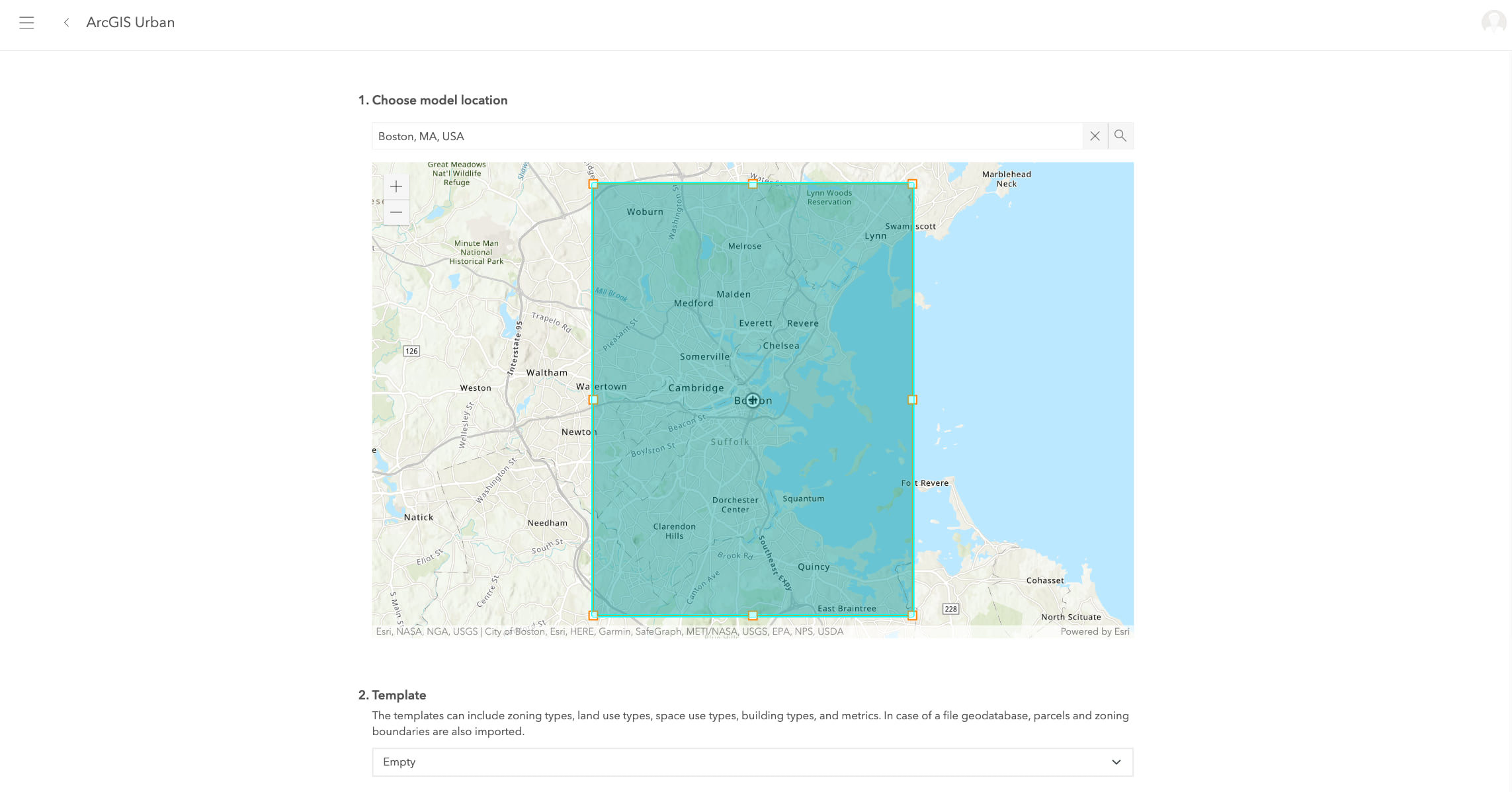Select the top-left resize handle of the extent
The image size is (1512, 792).
coord(593,184)
